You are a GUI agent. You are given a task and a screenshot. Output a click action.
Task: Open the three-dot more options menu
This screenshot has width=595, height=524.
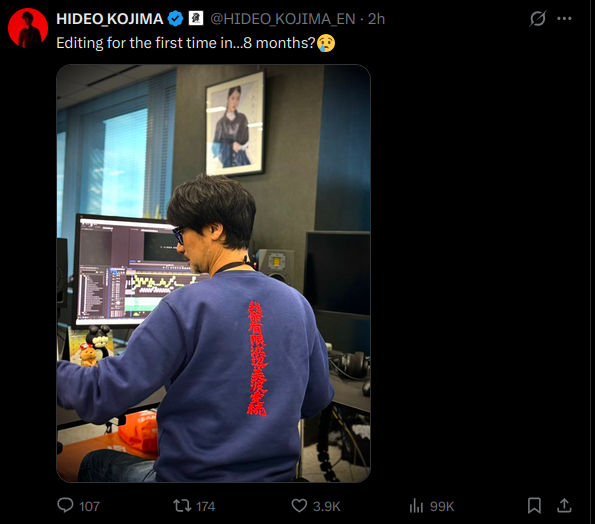(564, 18)
